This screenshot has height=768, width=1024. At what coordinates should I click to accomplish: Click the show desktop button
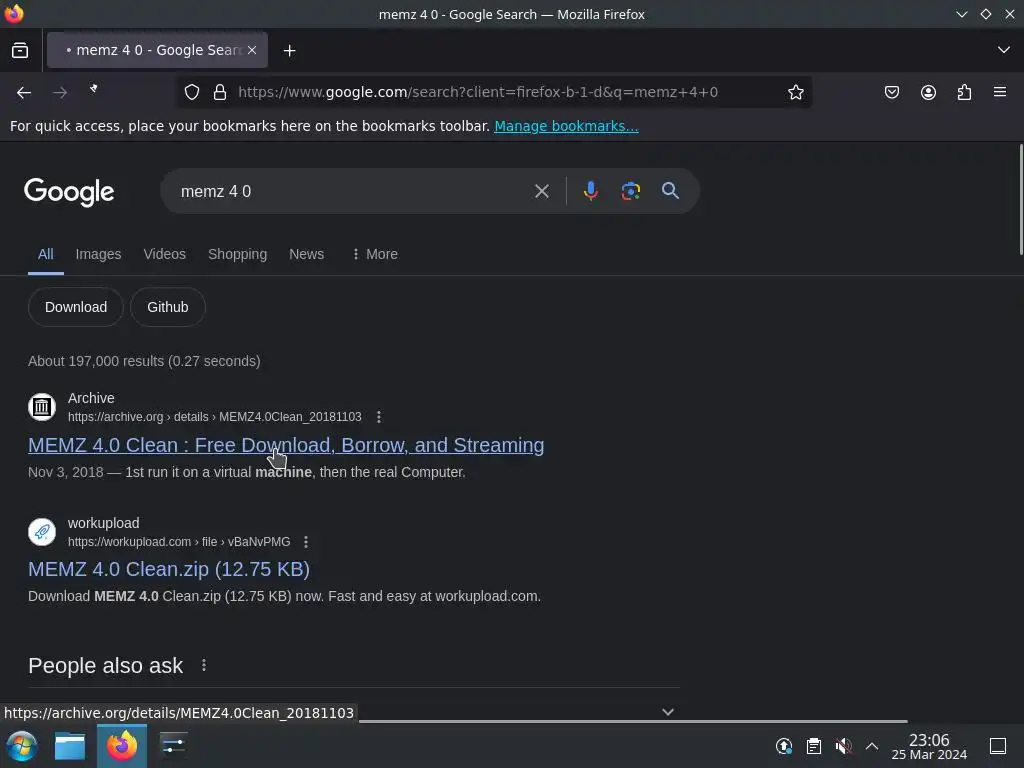point(998,746)
